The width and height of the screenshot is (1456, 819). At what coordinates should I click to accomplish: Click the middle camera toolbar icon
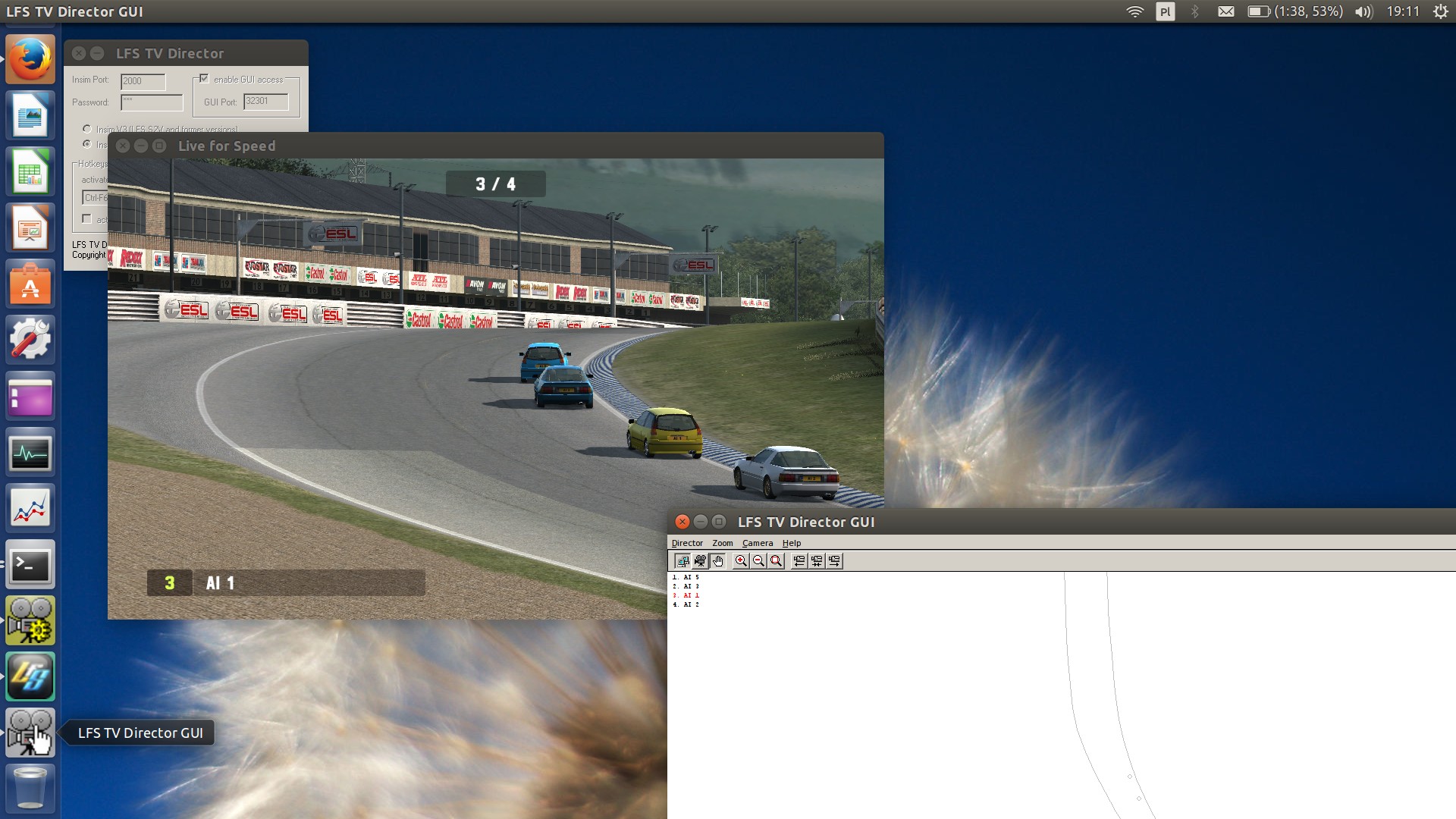pyautogui.click(x=817, y=561)
